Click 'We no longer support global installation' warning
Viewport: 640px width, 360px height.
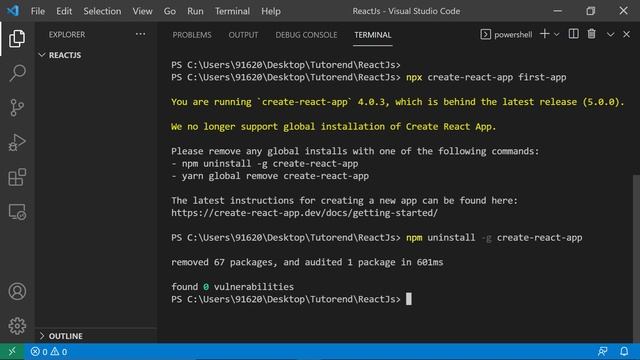333,127
